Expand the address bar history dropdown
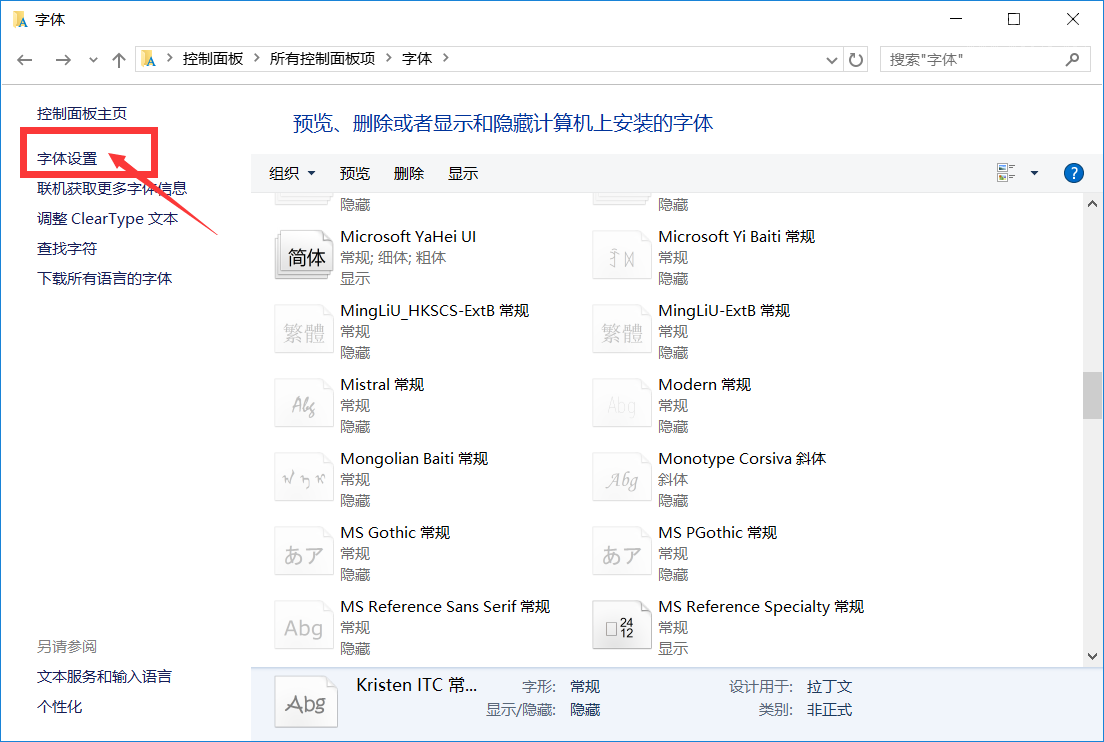Viewport: 1104px width, 742px height. pyautogui.click(x=832, y=60)
